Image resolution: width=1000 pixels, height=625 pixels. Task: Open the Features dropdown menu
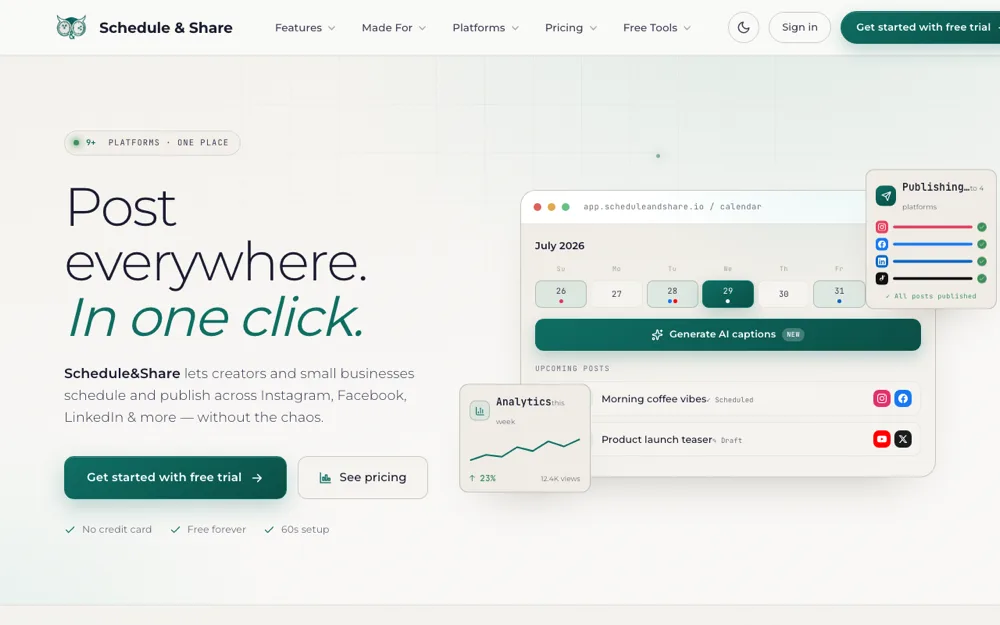point(305,27)
